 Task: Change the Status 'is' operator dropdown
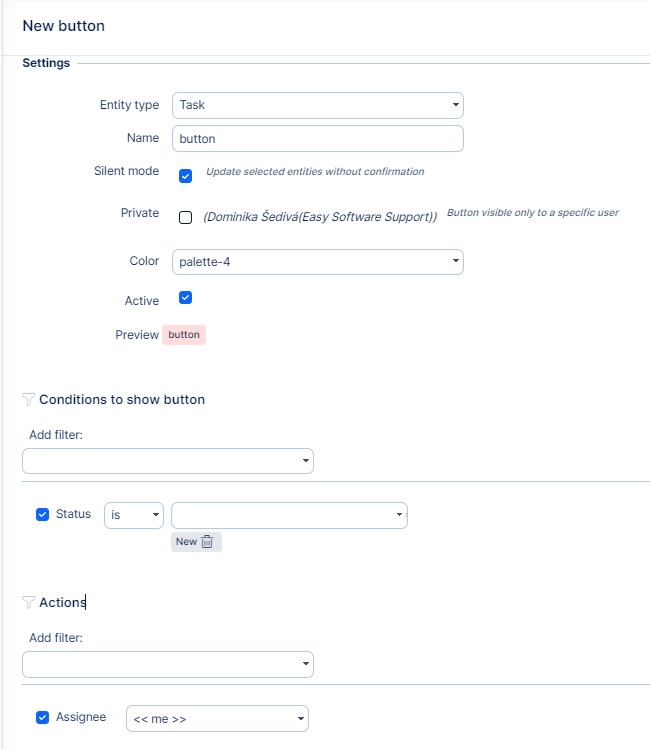pos(134,515)
